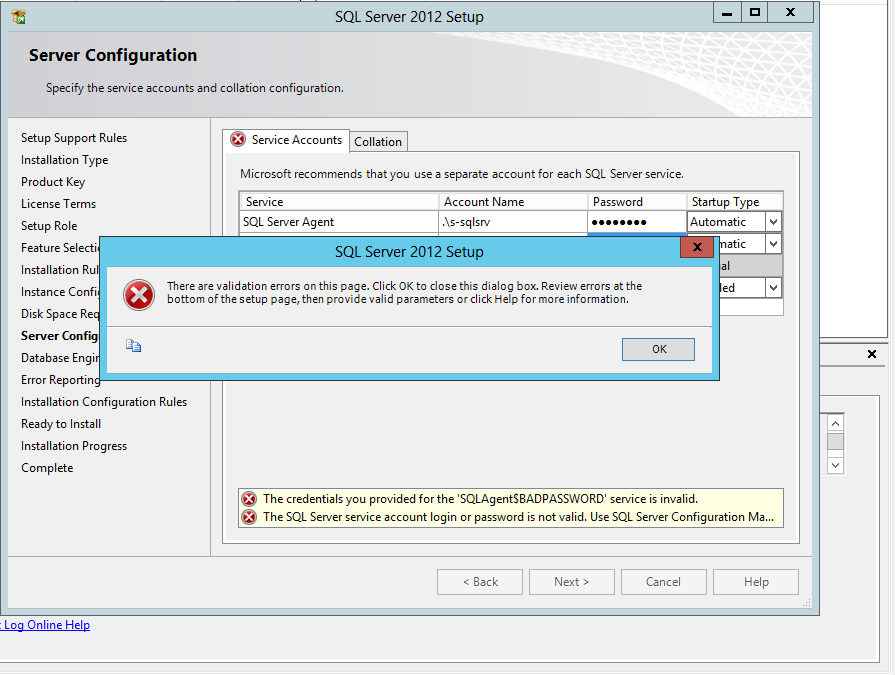The height and width of the screenshot is (675, 895).
Task: Click the Startup Type column header
Action: 735,201
